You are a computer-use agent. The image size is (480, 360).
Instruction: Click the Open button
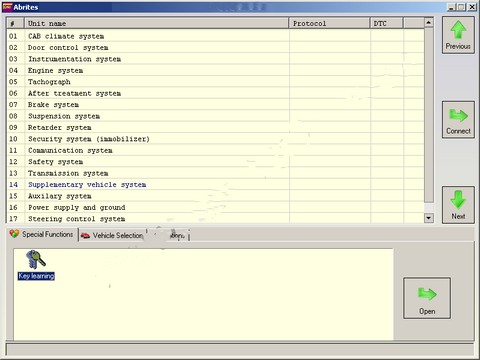427,298
